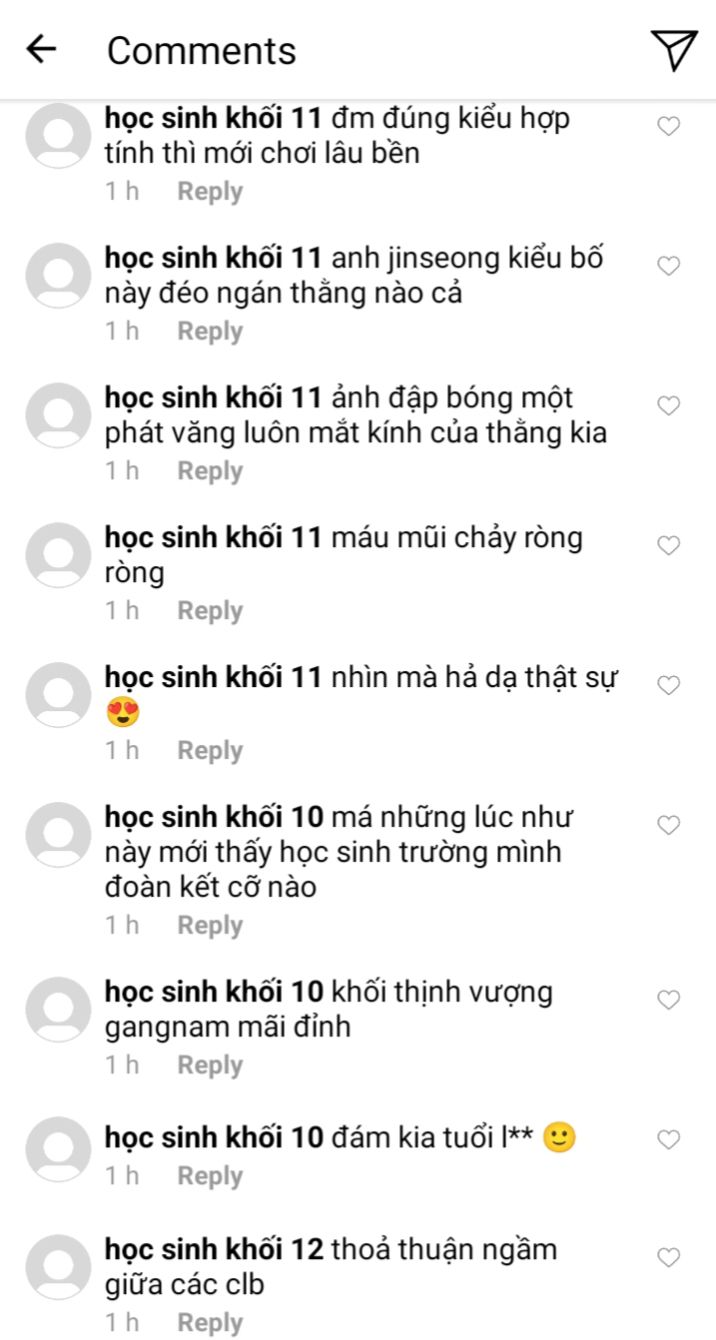Like the 'anh jinseong' comment
This screenshot has width=716, height=1340.
(x=668, y=266)
